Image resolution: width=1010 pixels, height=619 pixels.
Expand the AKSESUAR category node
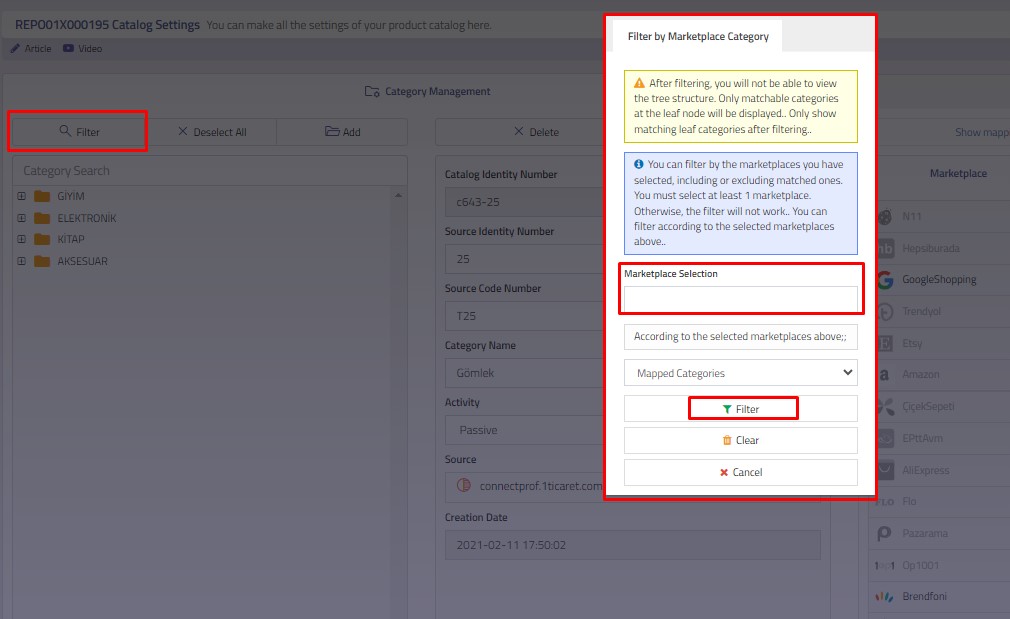22,261
